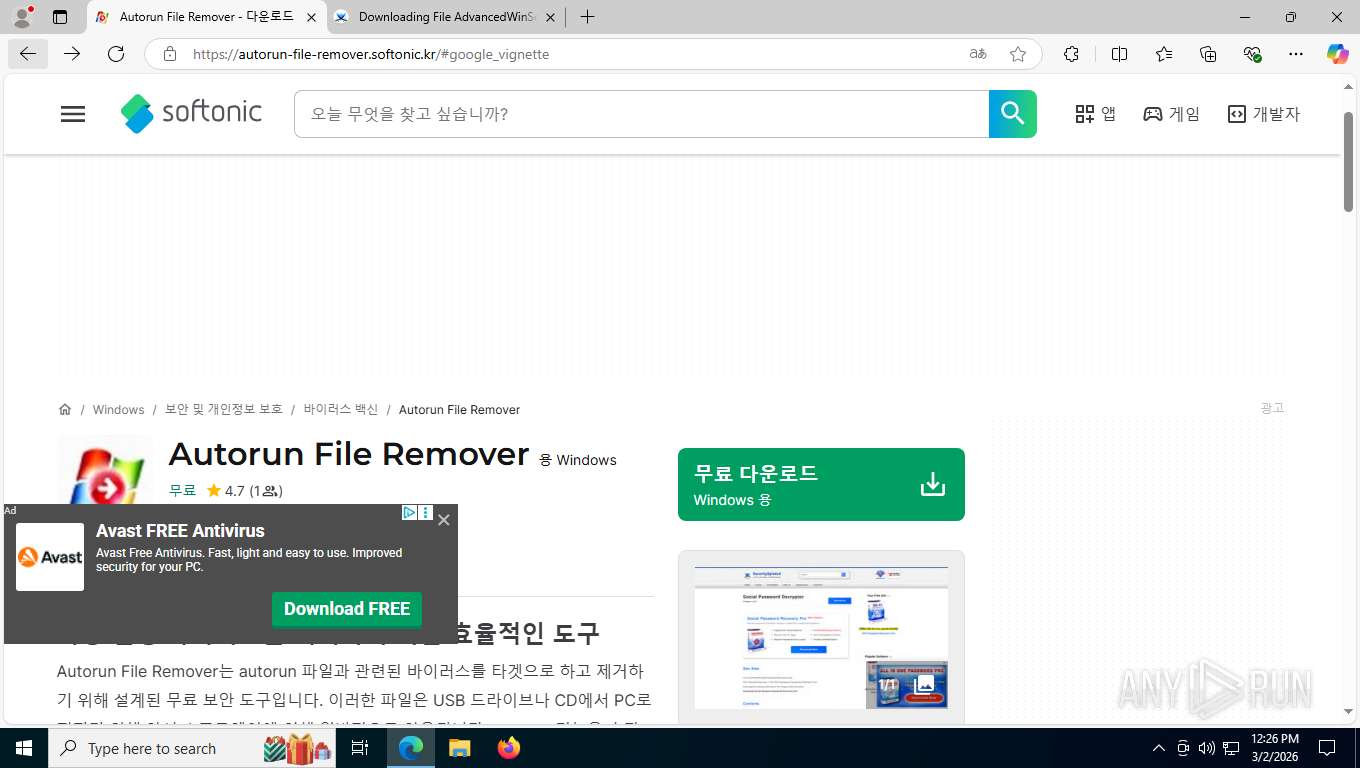The height and width of the screenshot is (768, 1360).
Task: Open the notification center icon
Action: point(1327,748)
